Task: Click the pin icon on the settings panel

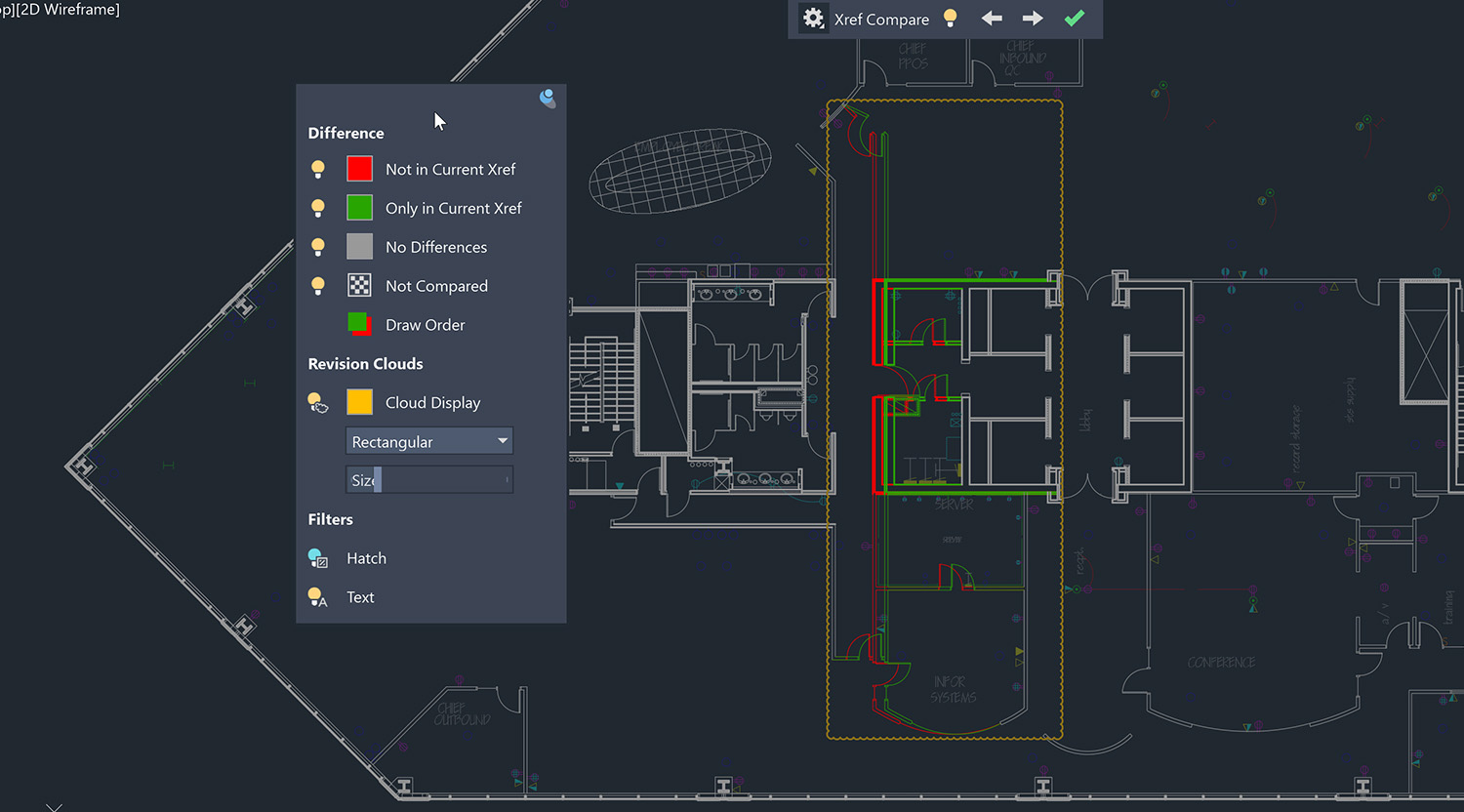Action: [548, 98]
